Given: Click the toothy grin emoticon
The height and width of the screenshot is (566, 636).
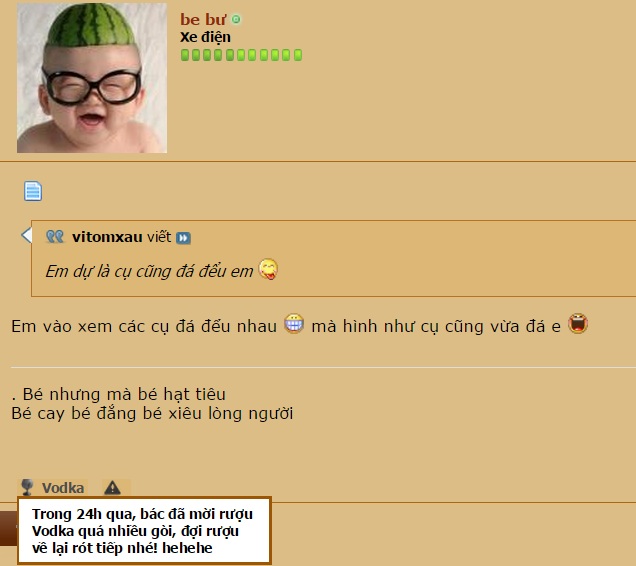Looking at the screenshot, I should pyautogui.click(x=294, y=323).
